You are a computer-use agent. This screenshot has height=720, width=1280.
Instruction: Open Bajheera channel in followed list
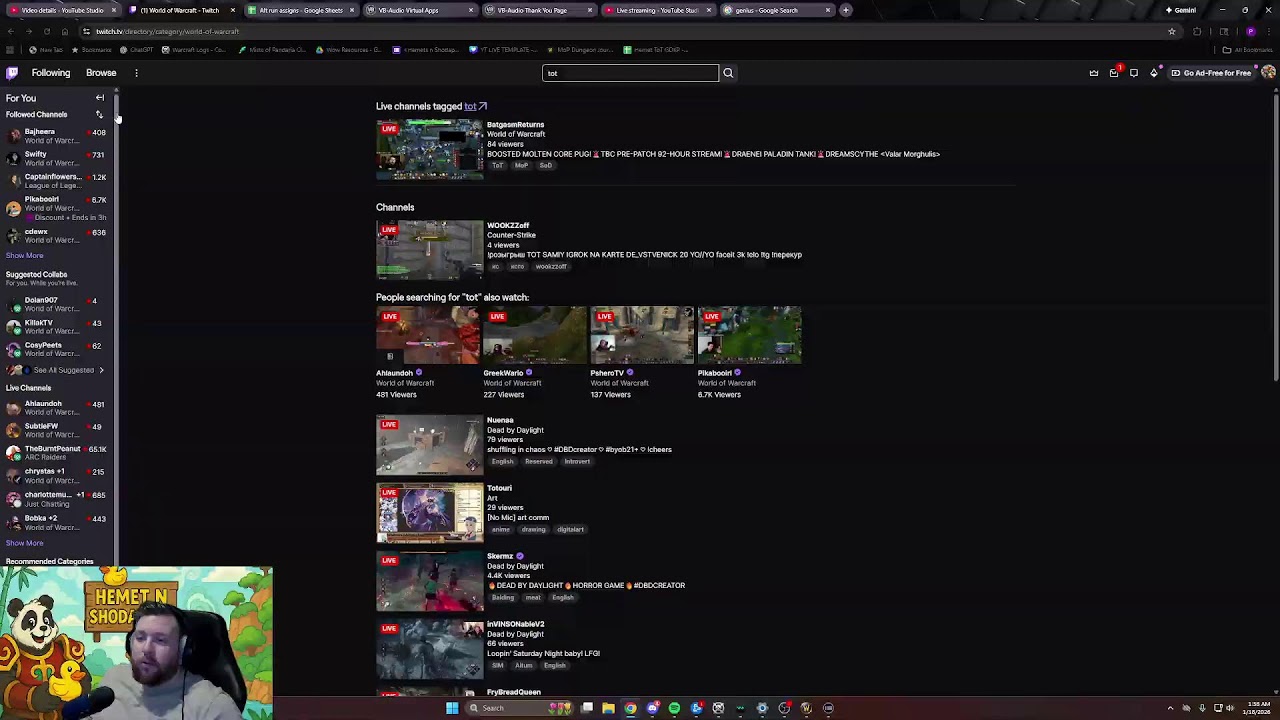57,136
